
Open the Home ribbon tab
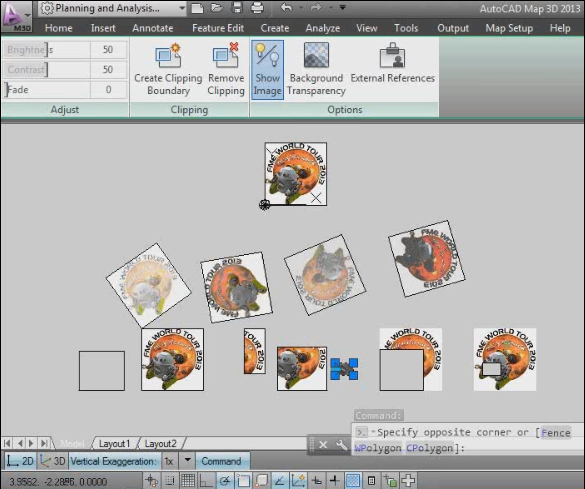point(59,28)
